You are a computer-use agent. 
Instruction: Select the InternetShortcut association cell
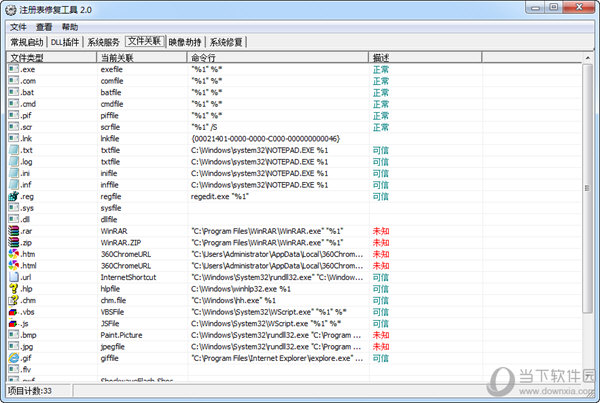point(128,277)
